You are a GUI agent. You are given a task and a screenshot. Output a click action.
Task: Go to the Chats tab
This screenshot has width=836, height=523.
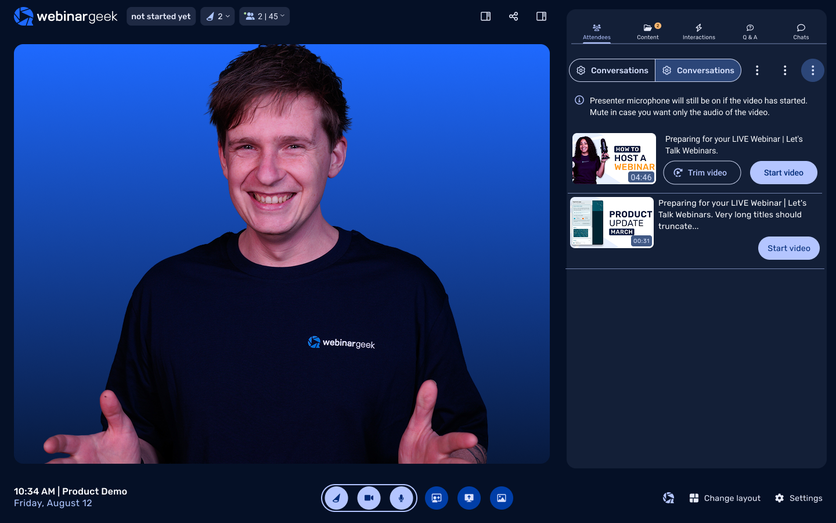coord(801,32)
